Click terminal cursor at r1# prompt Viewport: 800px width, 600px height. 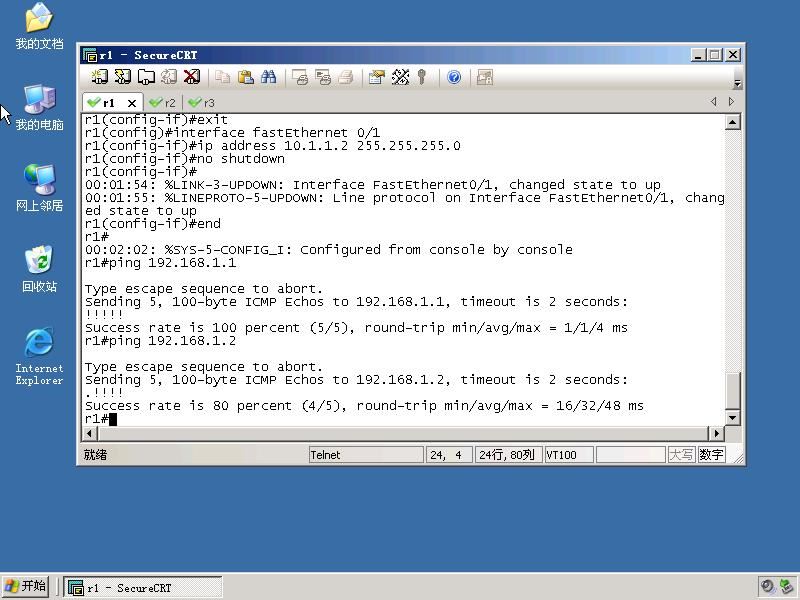113,419
